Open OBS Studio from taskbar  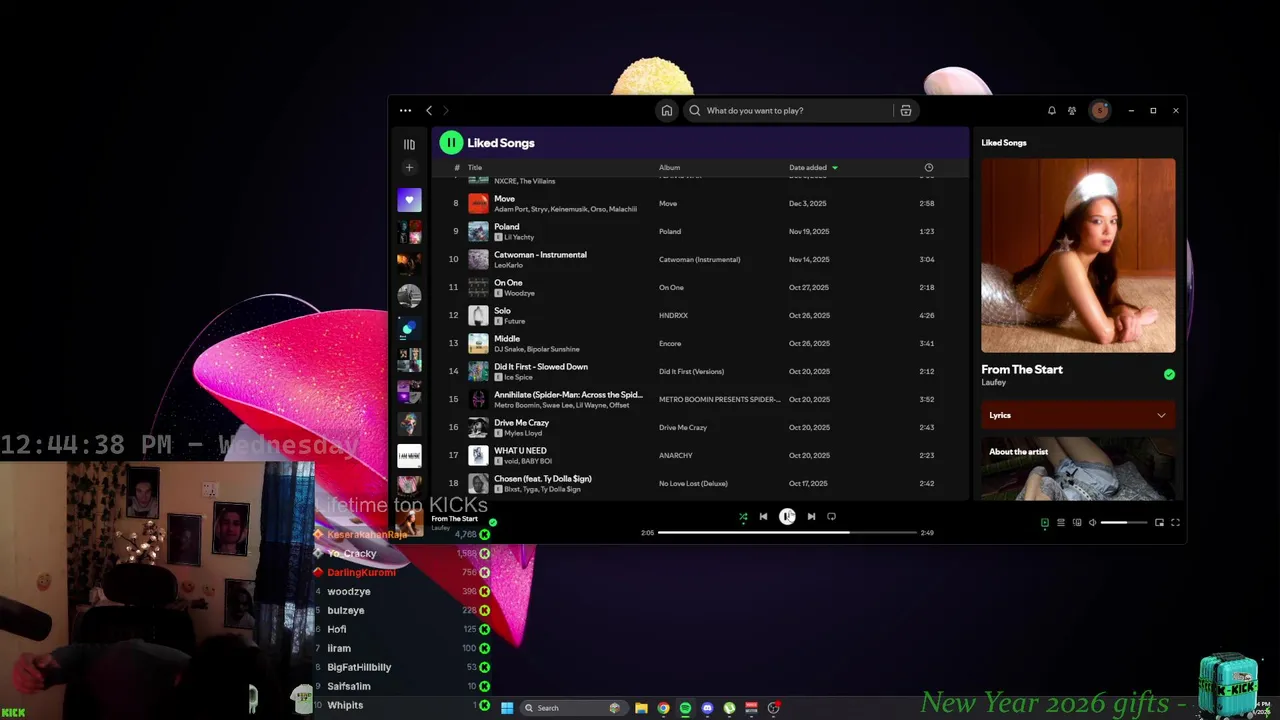pos(773,708)
